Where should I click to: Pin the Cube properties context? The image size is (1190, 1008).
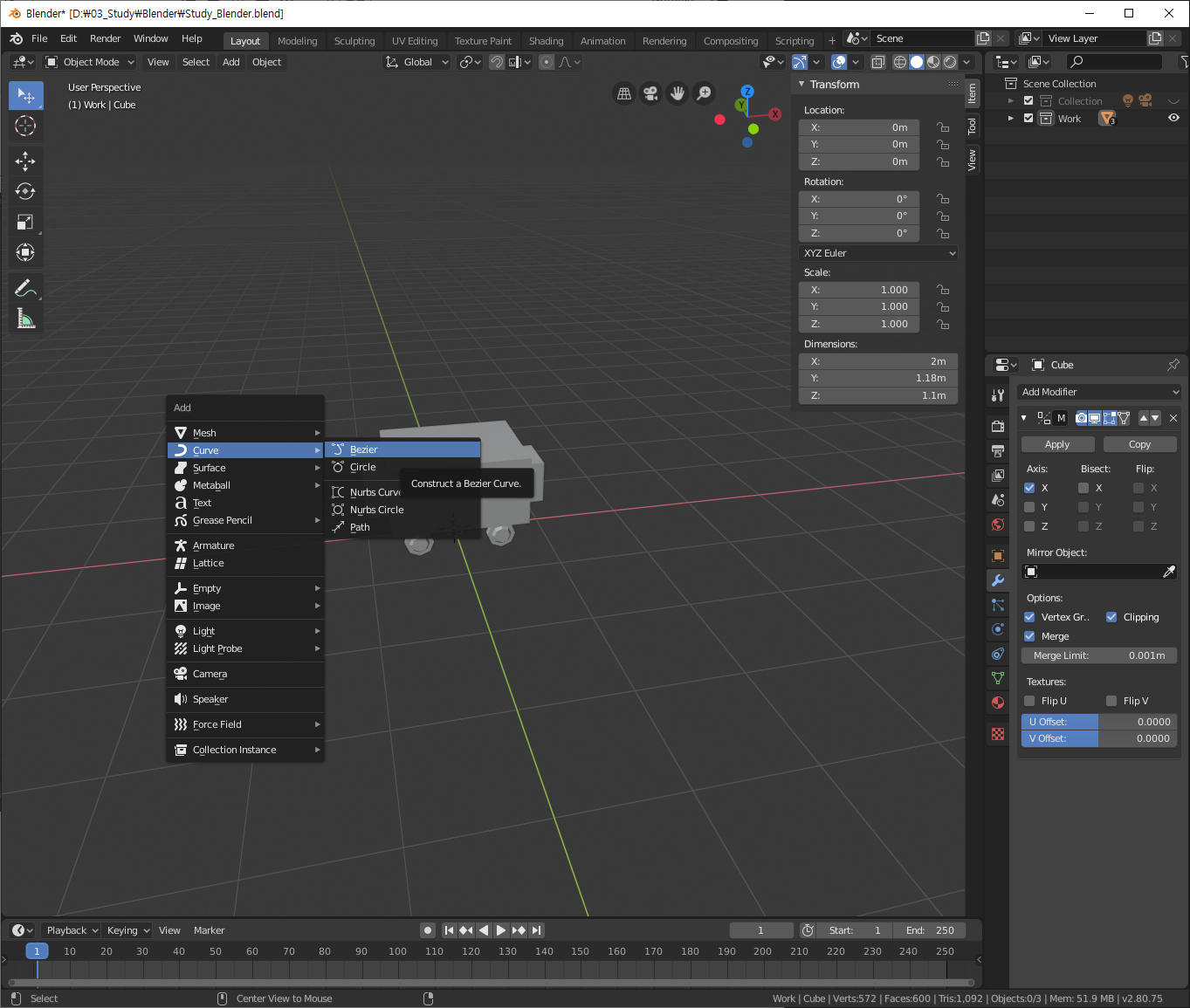click(1173, 365)
